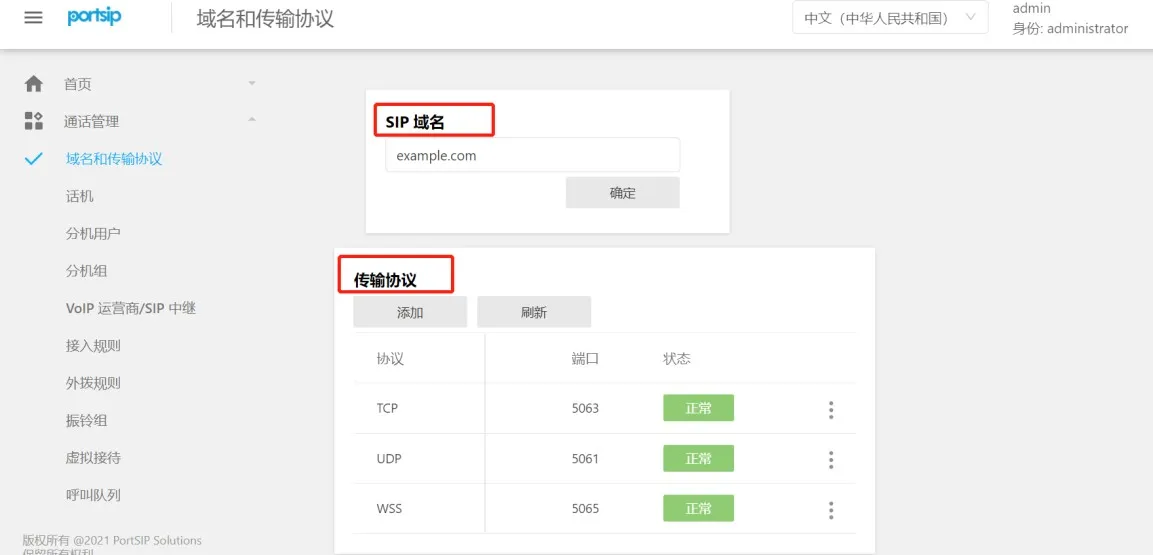Open VoIP 运营商/SIP 中继 menu item
The height and width of the screenshot is (555, 1153).
130,308
